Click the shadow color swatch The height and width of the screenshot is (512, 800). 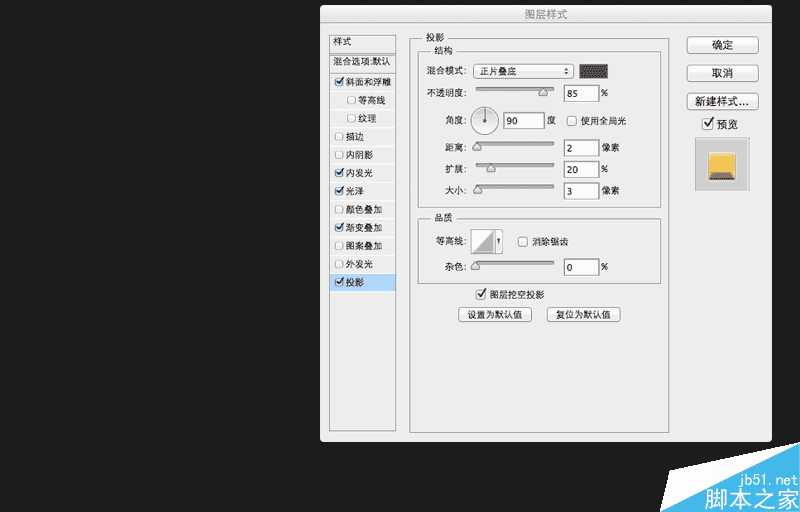coord(594,71)
